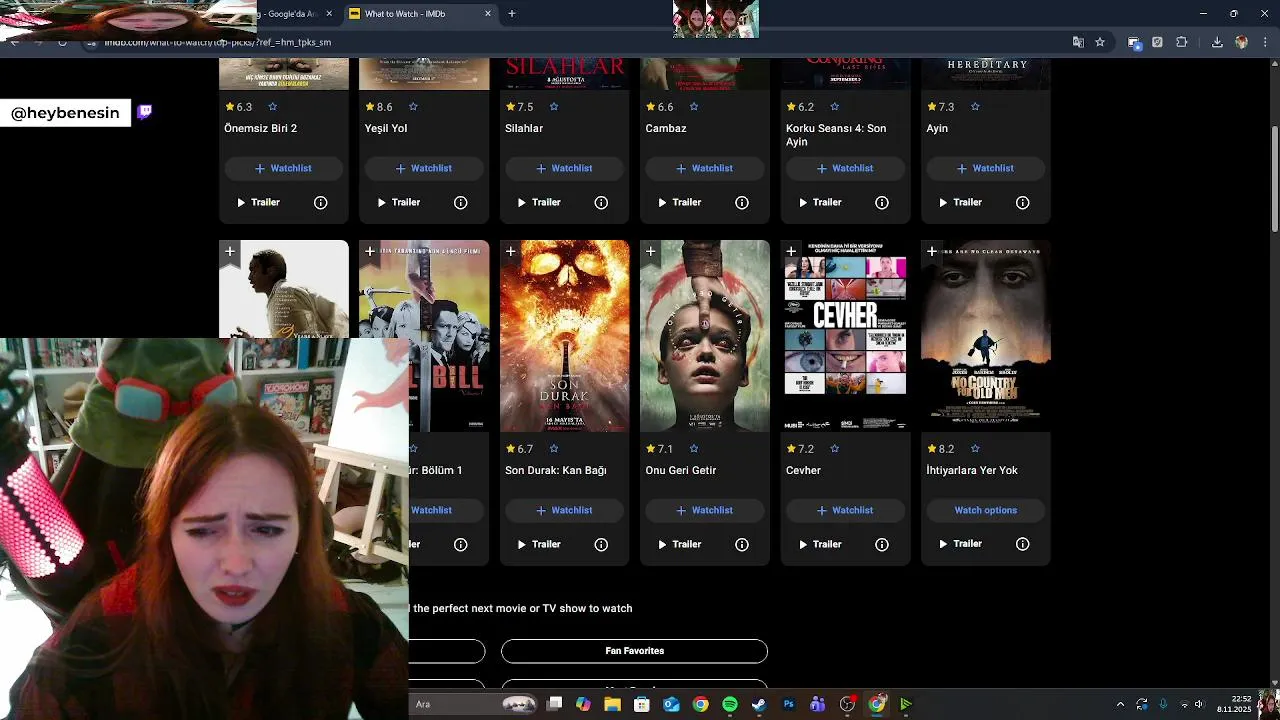Viewport: 1280px width, 720px height.
Task: Toggle bookmark ribbon on Onu Geri Getir poster
Action: pos(651,252)
